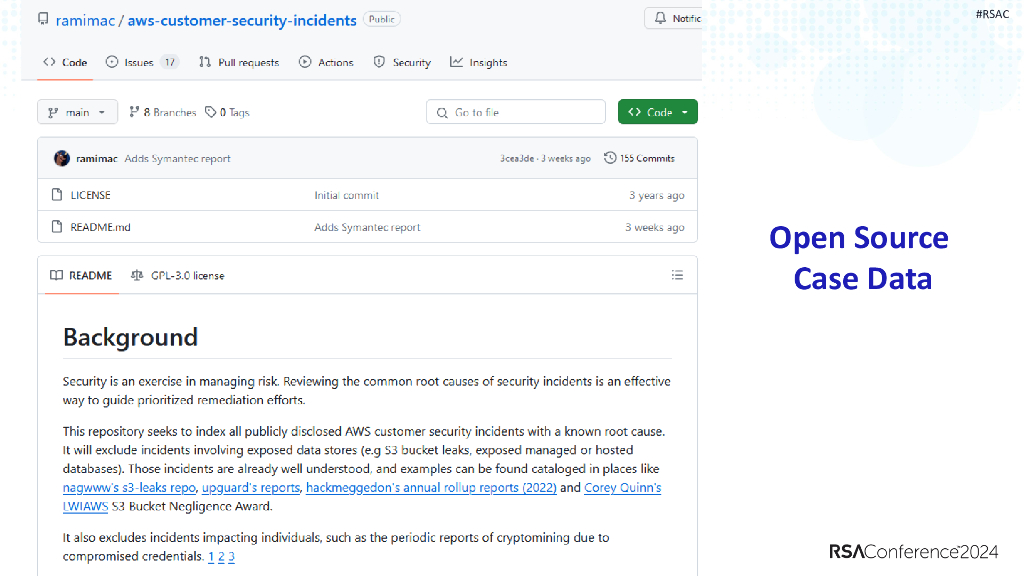
Task: View the 155 Commits history
Action: pos(639,158)
